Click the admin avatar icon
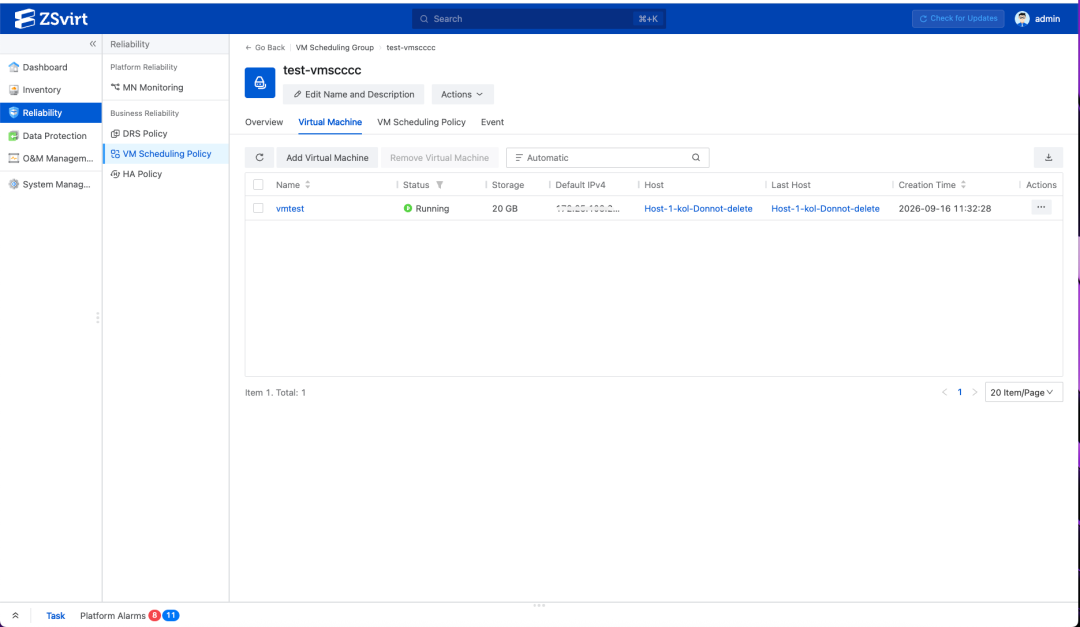 coord(1022,19)
